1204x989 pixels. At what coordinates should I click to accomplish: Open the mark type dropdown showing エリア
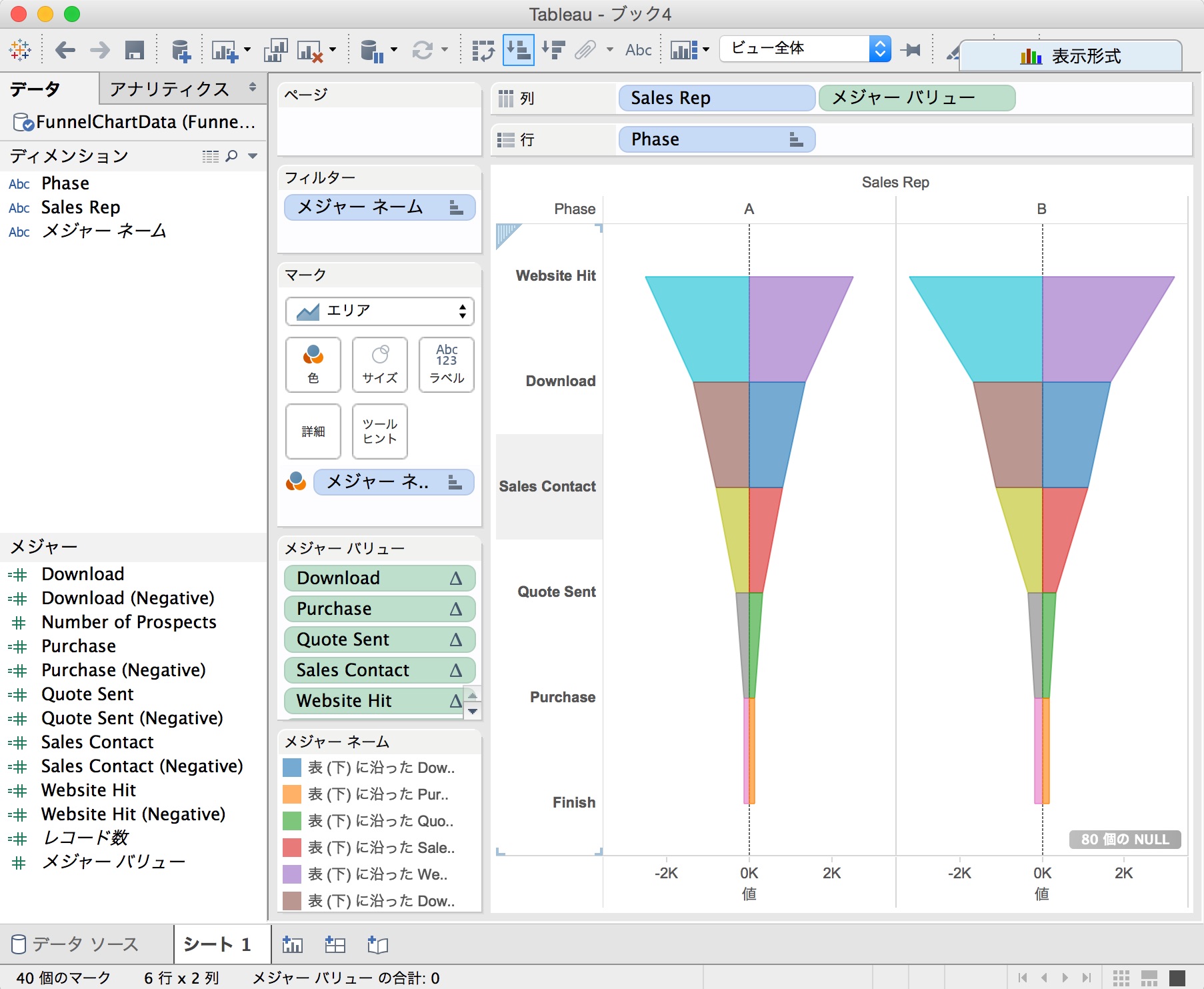pyautogui.click(x=379, y=311)
